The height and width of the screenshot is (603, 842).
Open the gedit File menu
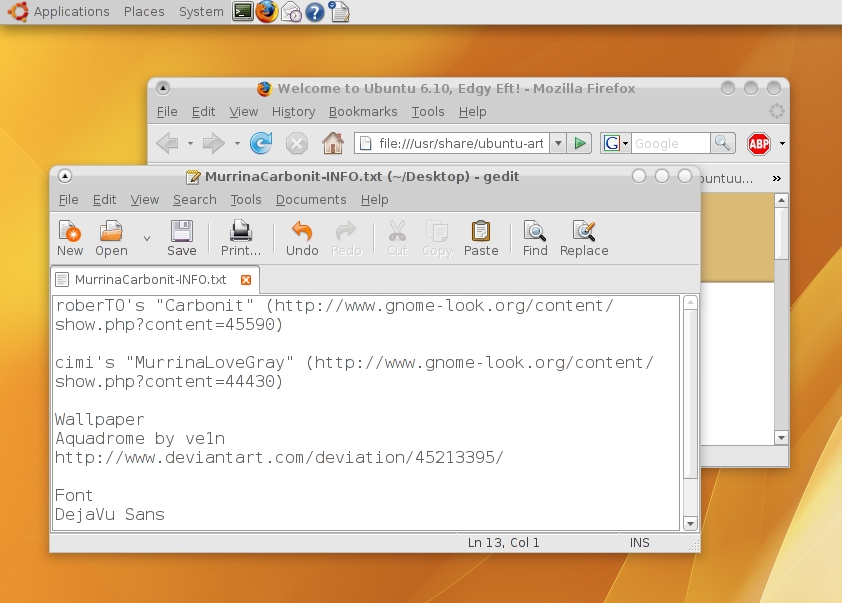coord(68,200)
